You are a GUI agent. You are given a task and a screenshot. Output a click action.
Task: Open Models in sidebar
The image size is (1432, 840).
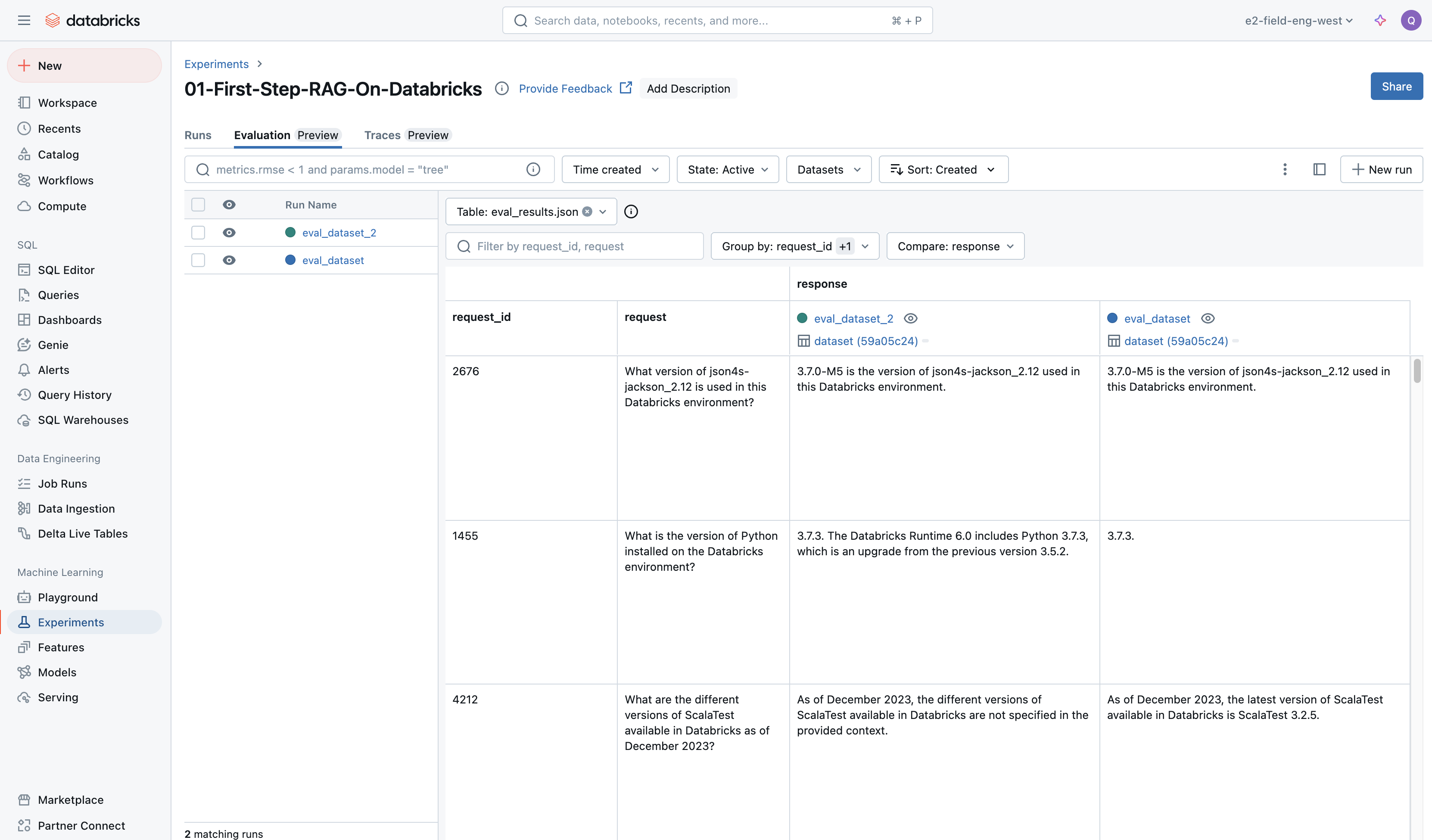84,672
